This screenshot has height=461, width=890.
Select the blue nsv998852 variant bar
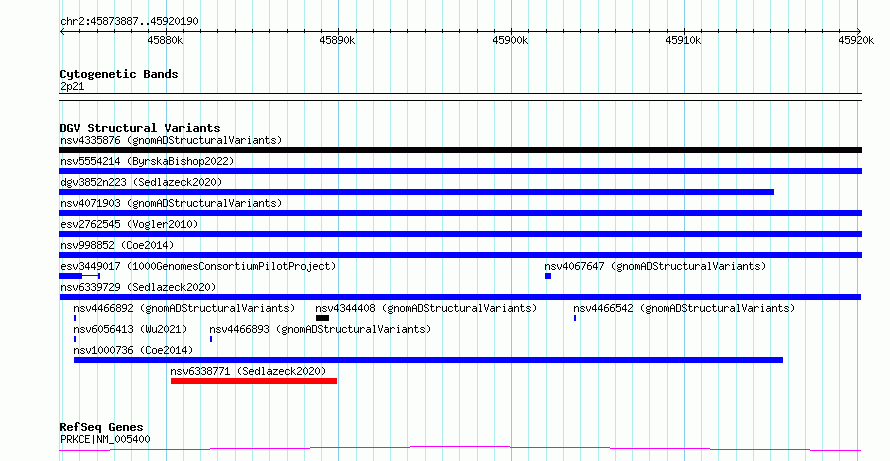(x=460, y=255)
